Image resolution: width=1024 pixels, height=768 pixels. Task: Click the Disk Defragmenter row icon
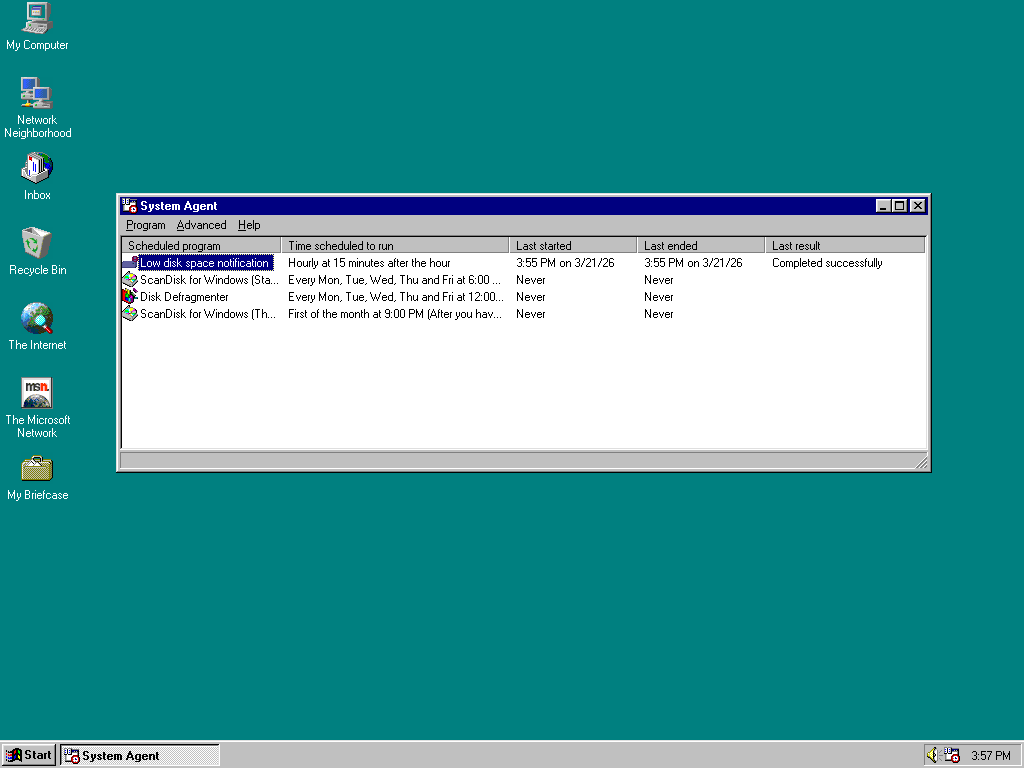(x=130, y=297)
